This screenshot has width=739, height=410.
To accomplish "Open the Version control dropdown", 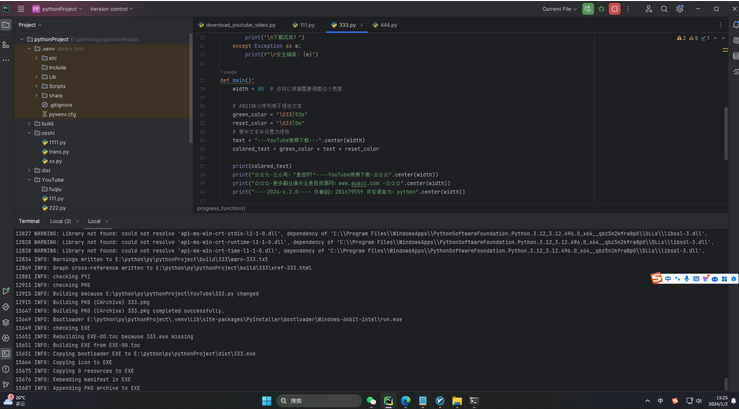I will [112, 8].
